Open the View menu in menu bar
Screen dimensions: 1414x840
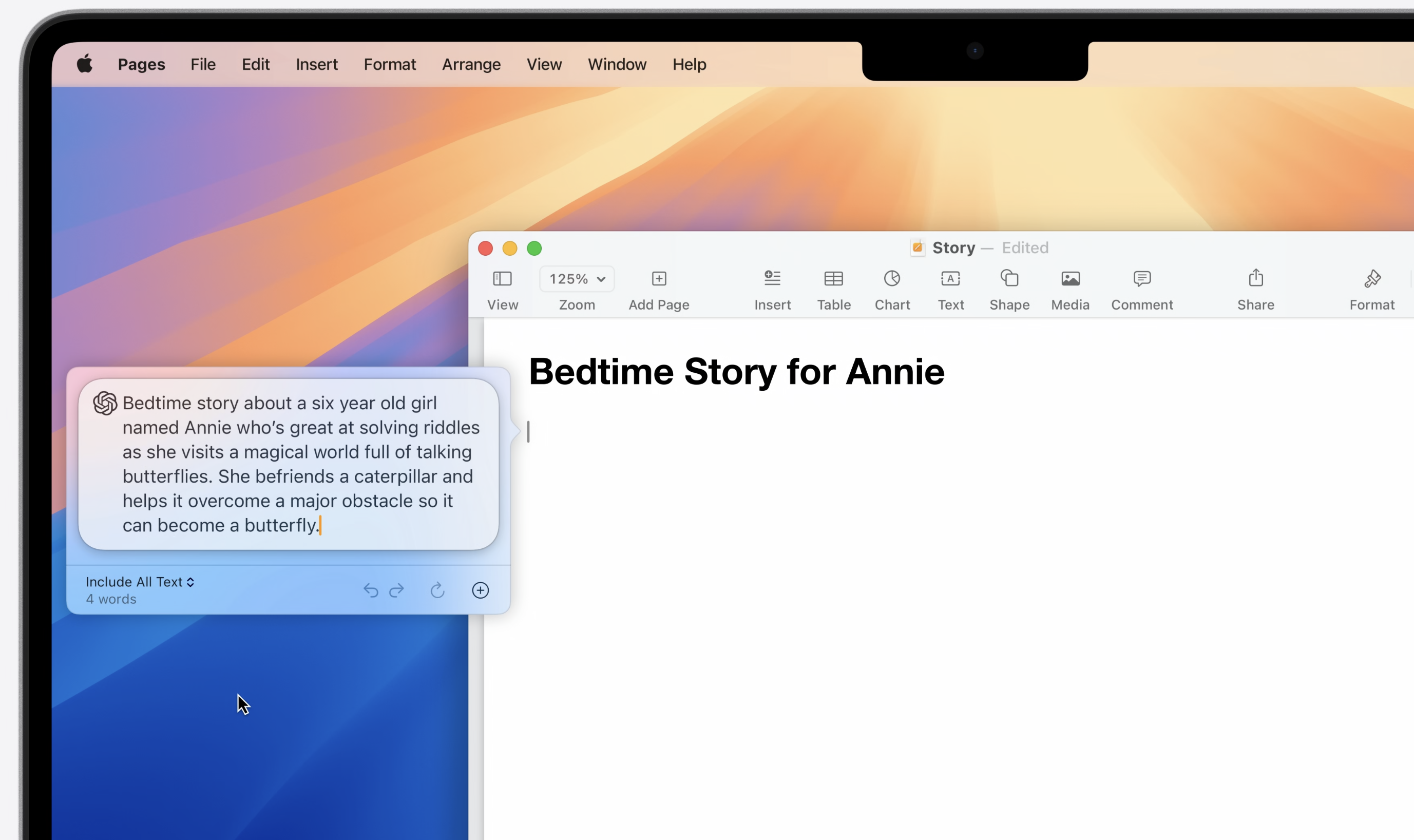click(544, 64)
